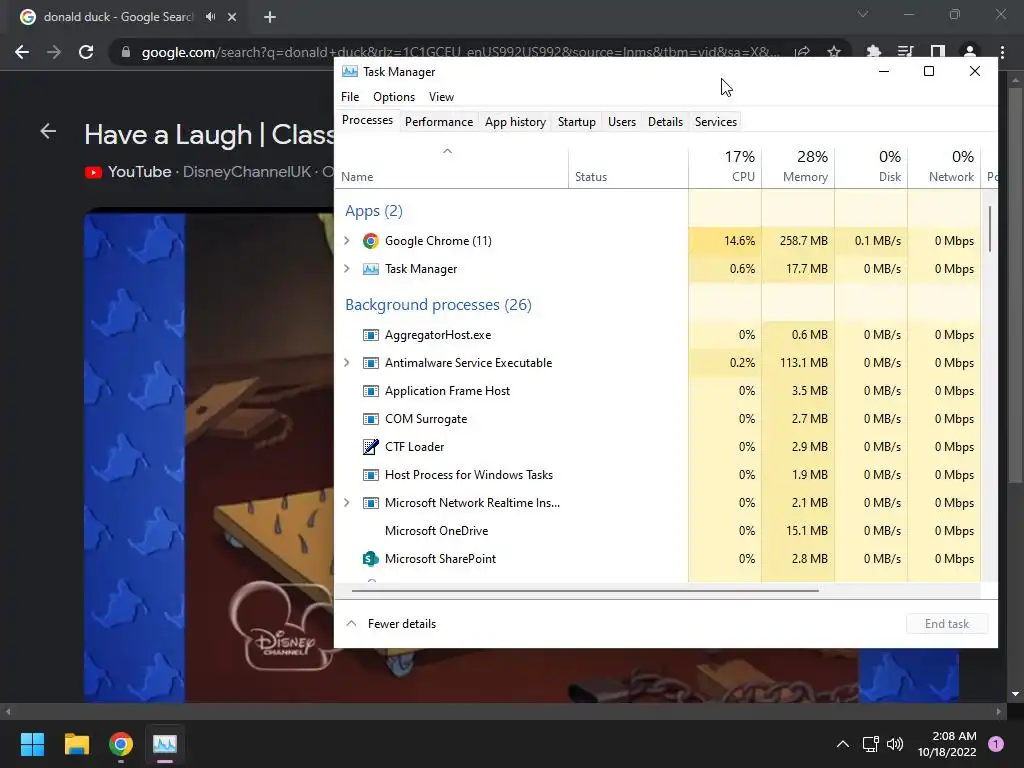This screenshot has width=1024, height=768.
Task: Toggle Chrome side panel icon
Action: point(938,52)
